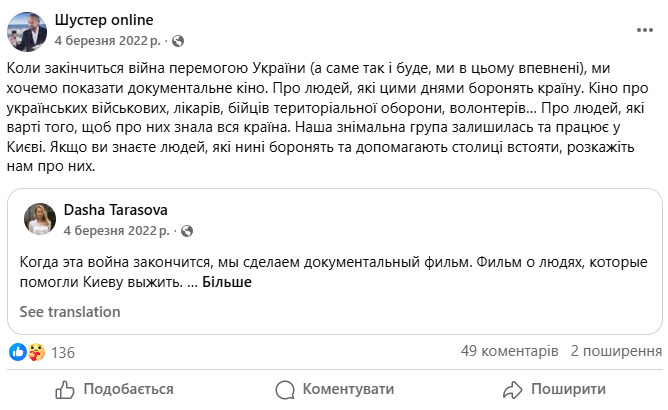
Task: Click the thumbs-up Подобається button
Action: pos(115,389)
